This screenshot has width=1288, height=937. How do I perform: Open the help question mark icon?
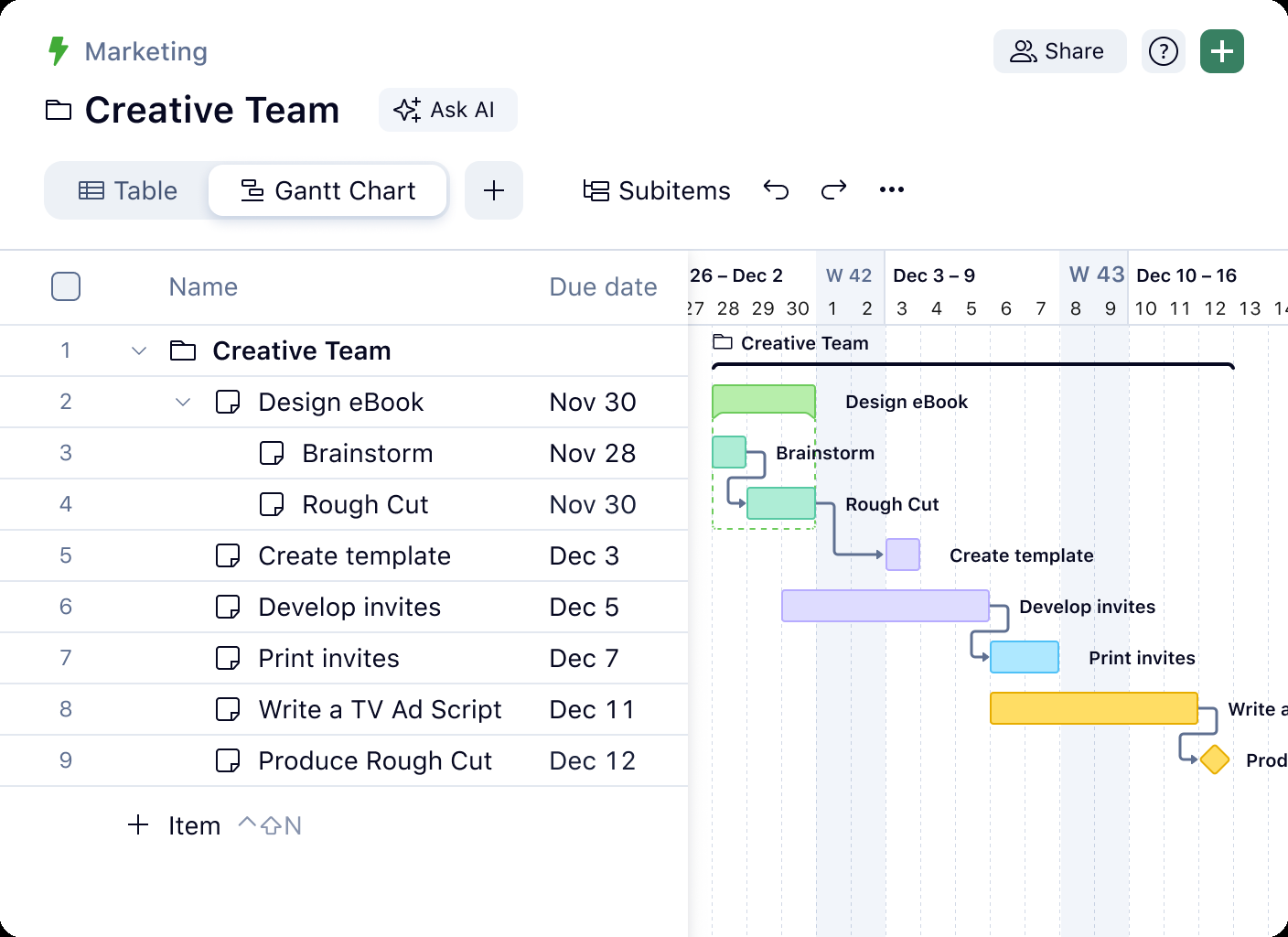[x=1164, y=51]
